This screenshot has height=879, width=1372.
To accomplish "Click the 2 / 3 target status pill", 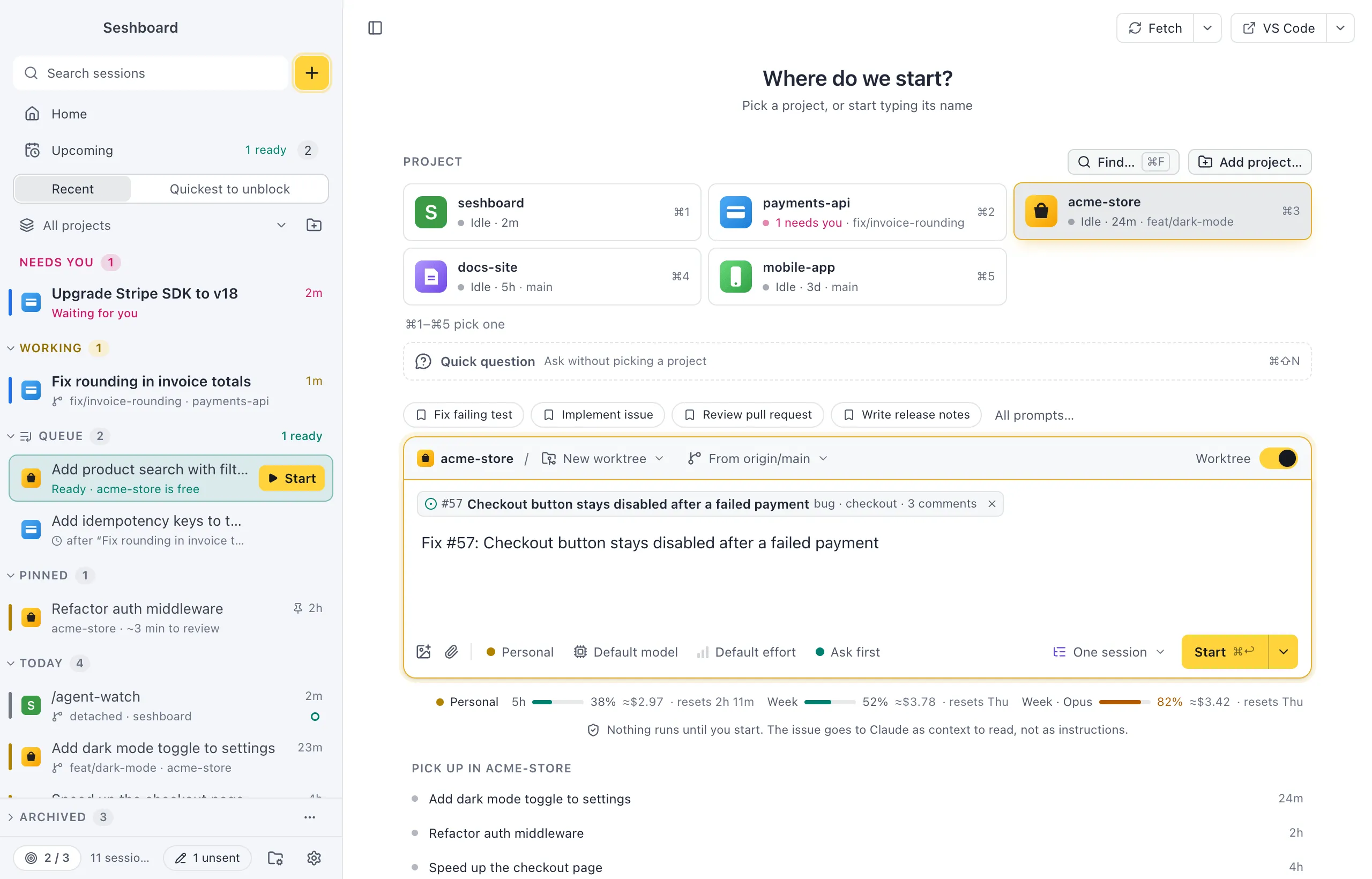I will click(x=47, y=858).
